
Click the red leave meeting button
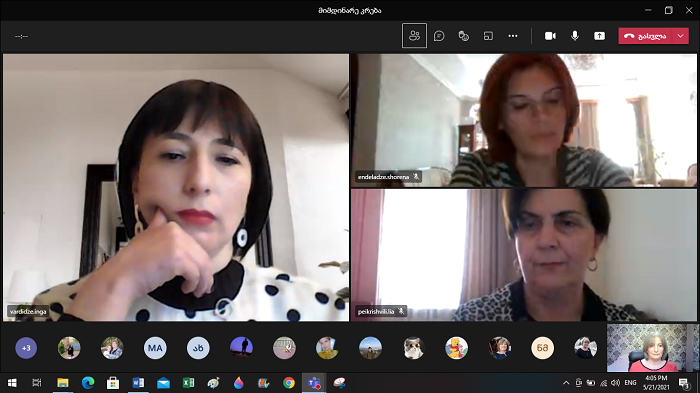pyautogui.click(x=645, y=36)
